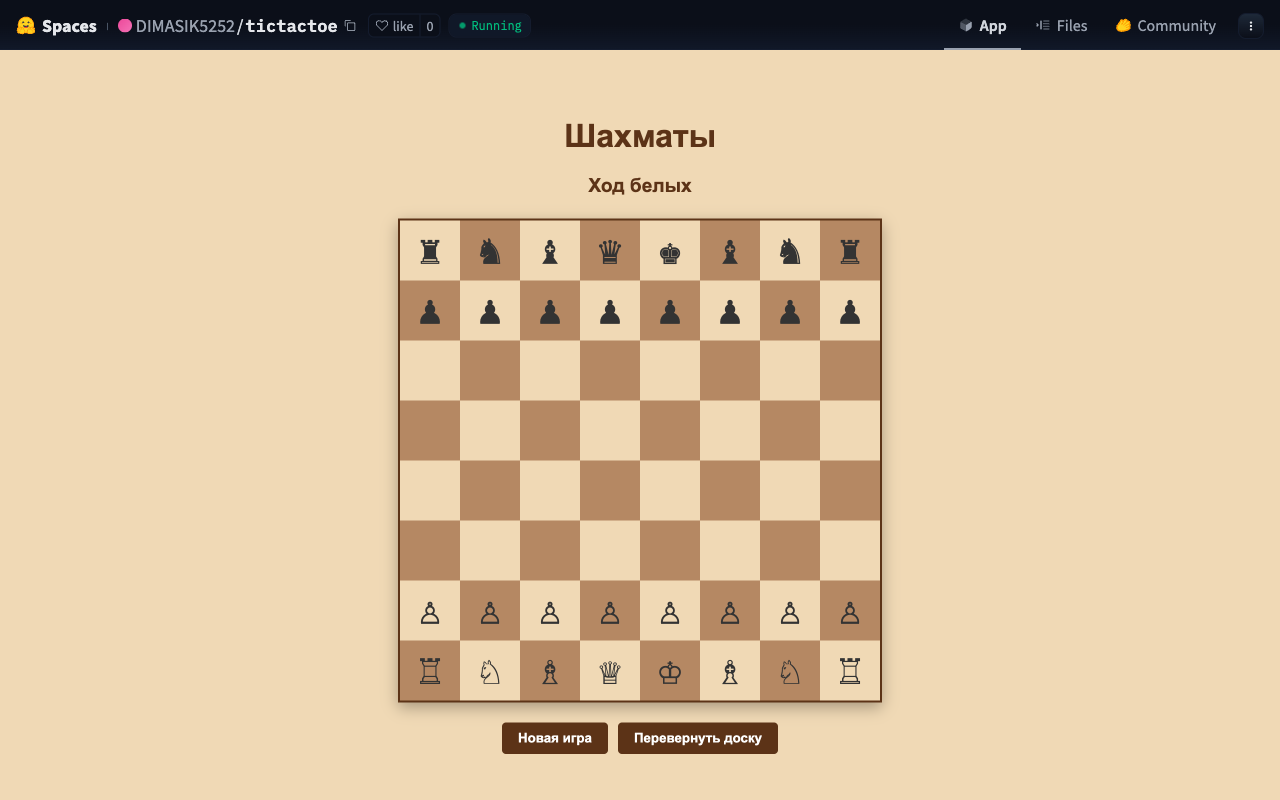Click the Running status badge
Viewport: 1280px width, 800px height.
click(490, 26)
